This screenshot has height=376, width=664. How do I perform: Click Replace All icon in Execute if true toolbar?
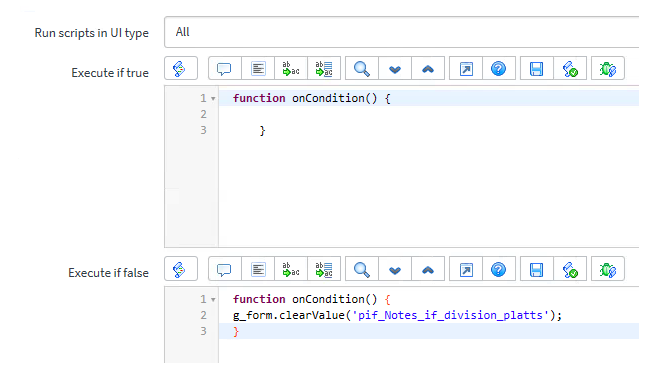click(x=324, y=68)
